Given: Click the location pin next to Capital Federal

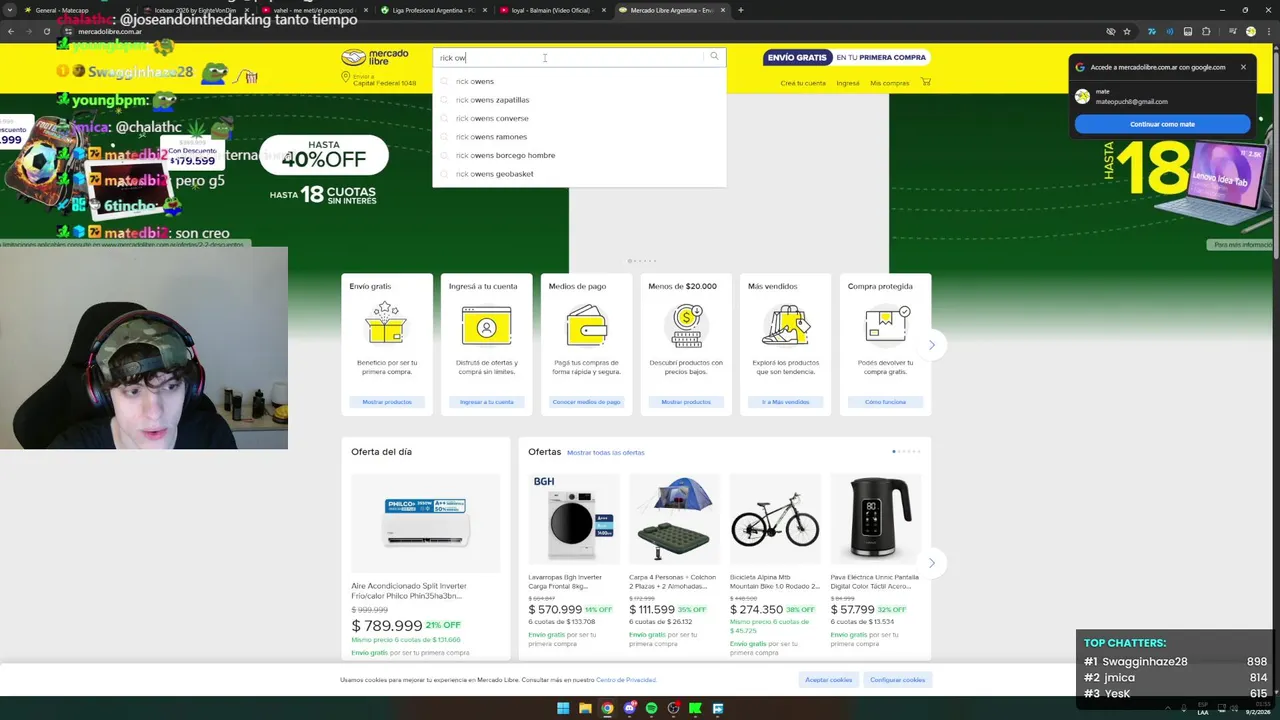Looking at the screenshot, I should (x=346, y=77).
